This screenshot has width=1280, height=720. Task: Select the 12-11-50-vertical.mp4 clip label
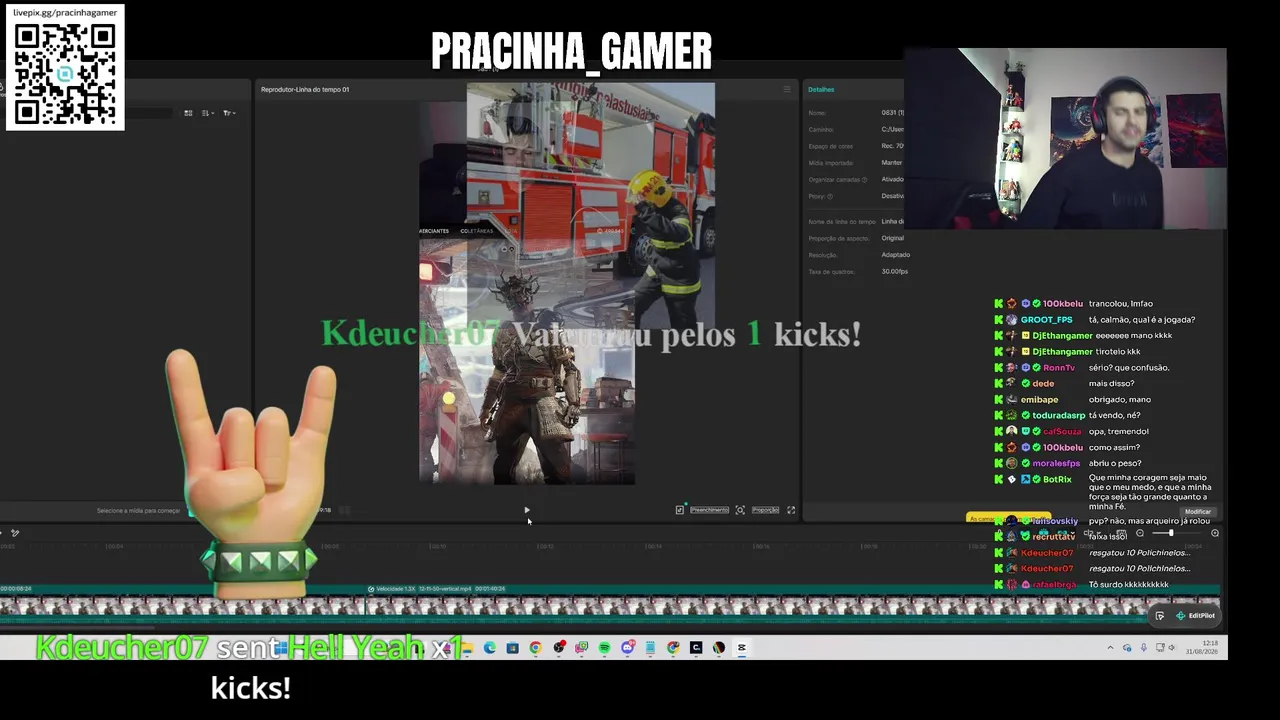(x=445, y=589)
